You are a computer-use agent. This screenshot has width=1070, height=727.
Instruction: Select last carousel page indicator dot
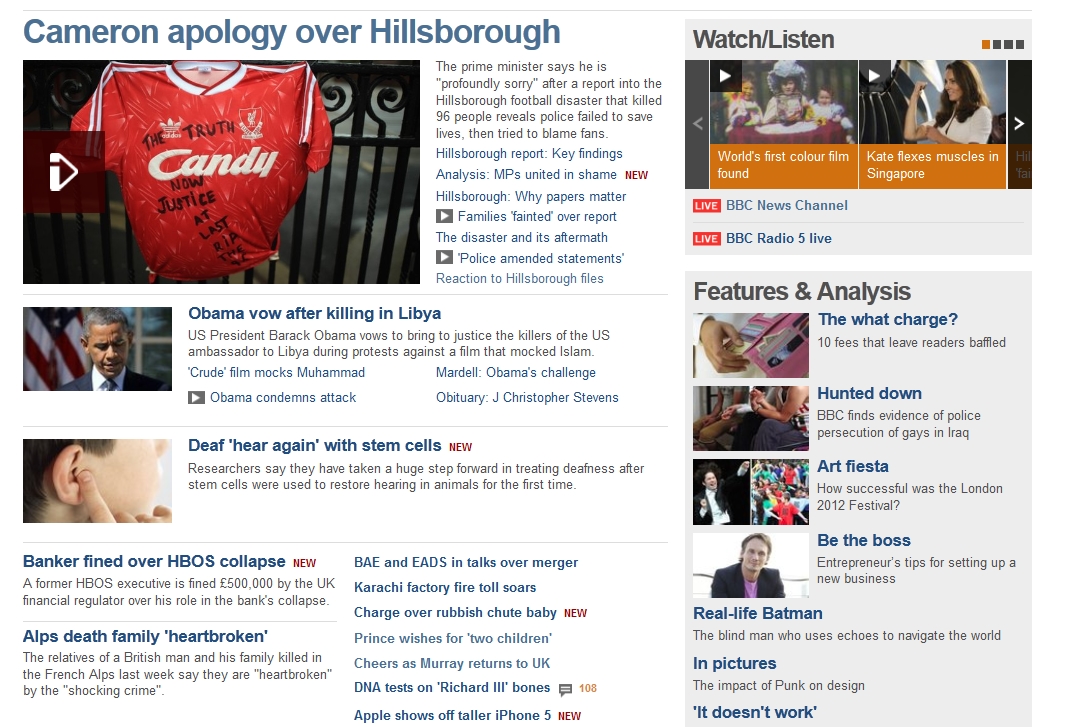[1020, 44]
